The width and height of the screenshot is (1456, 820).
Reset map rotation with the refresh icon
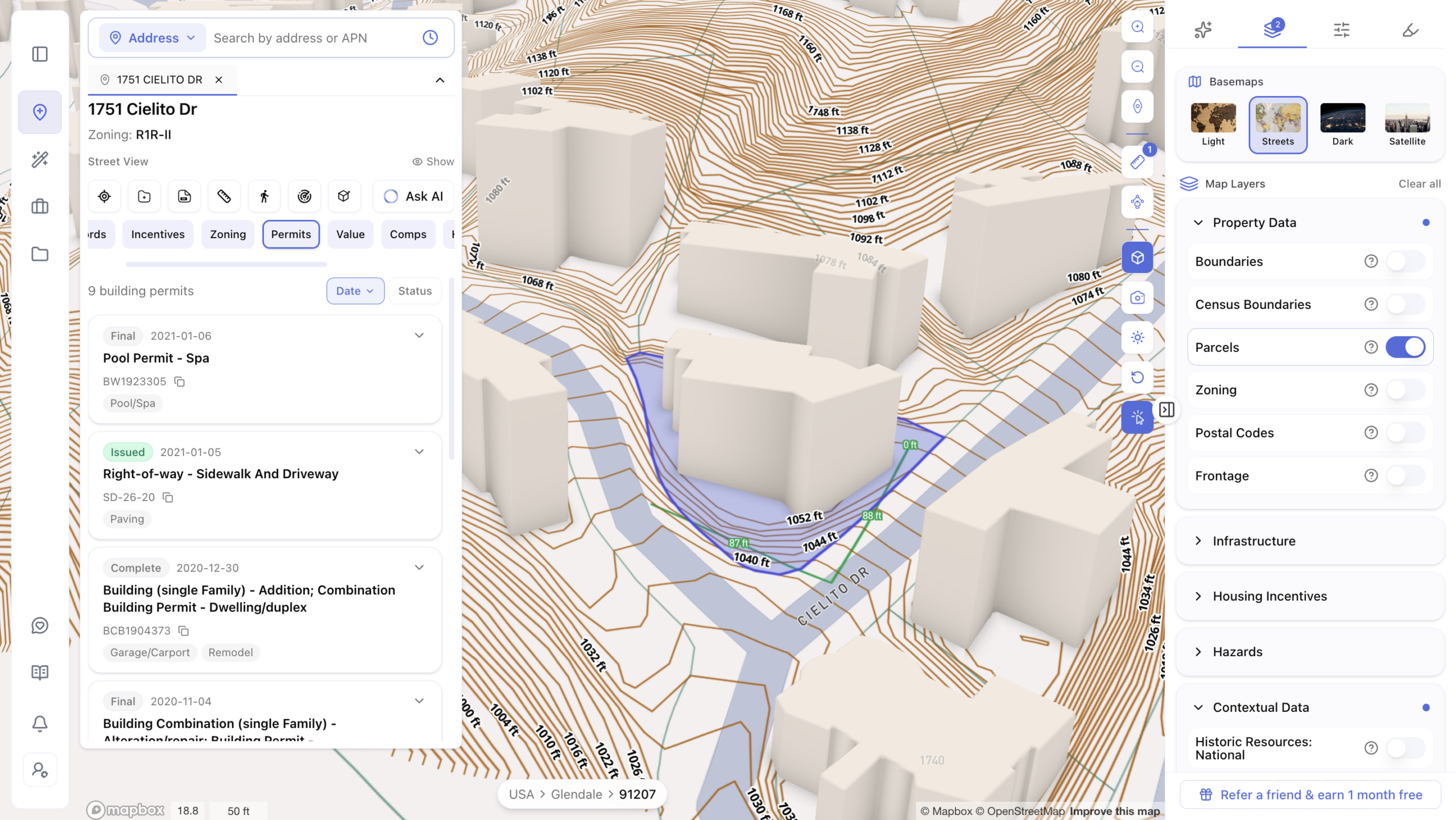1137,377
